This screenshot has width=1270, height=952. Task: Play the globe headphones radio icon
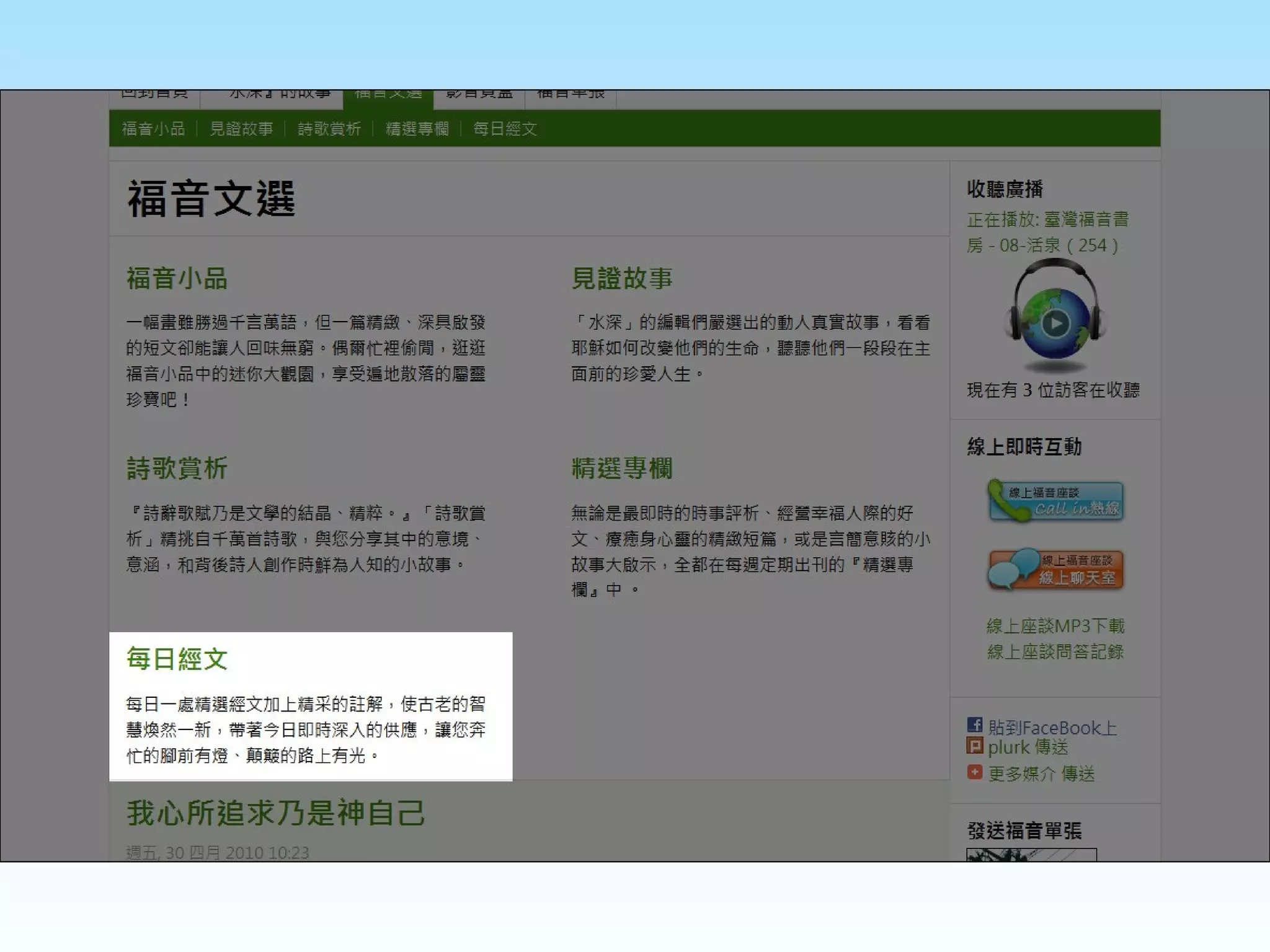pyautogui.click(x=1055, y=323)
